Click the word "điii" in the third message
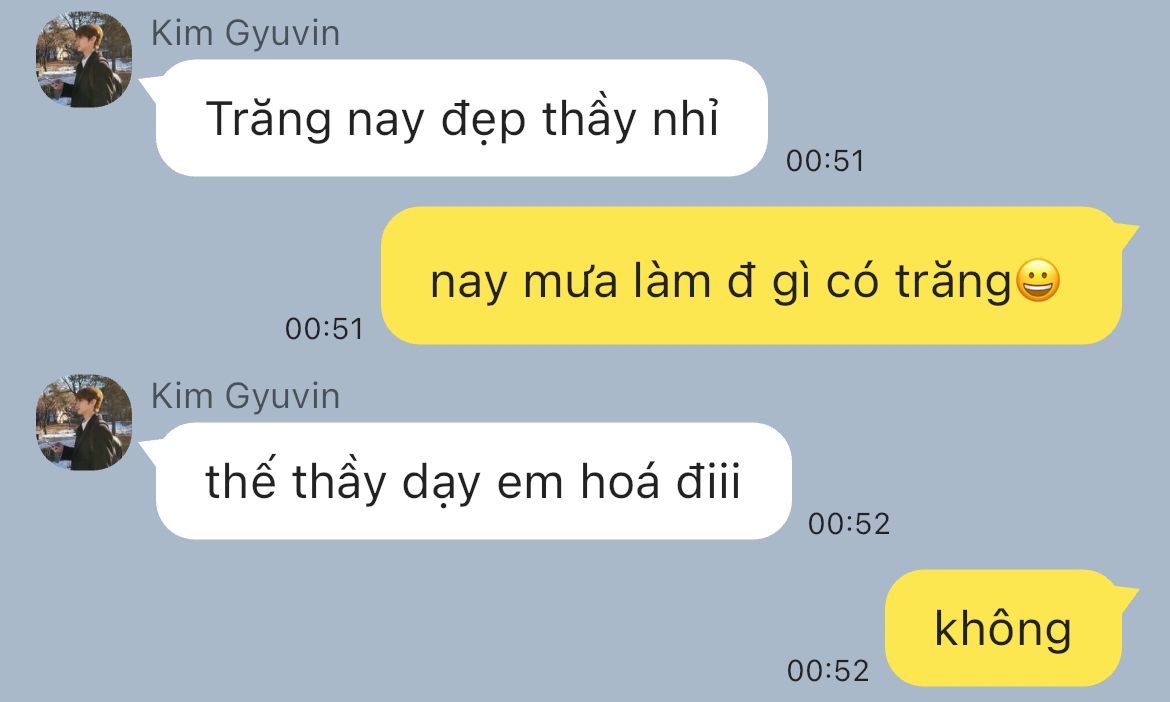 click(x=708, y=481)
